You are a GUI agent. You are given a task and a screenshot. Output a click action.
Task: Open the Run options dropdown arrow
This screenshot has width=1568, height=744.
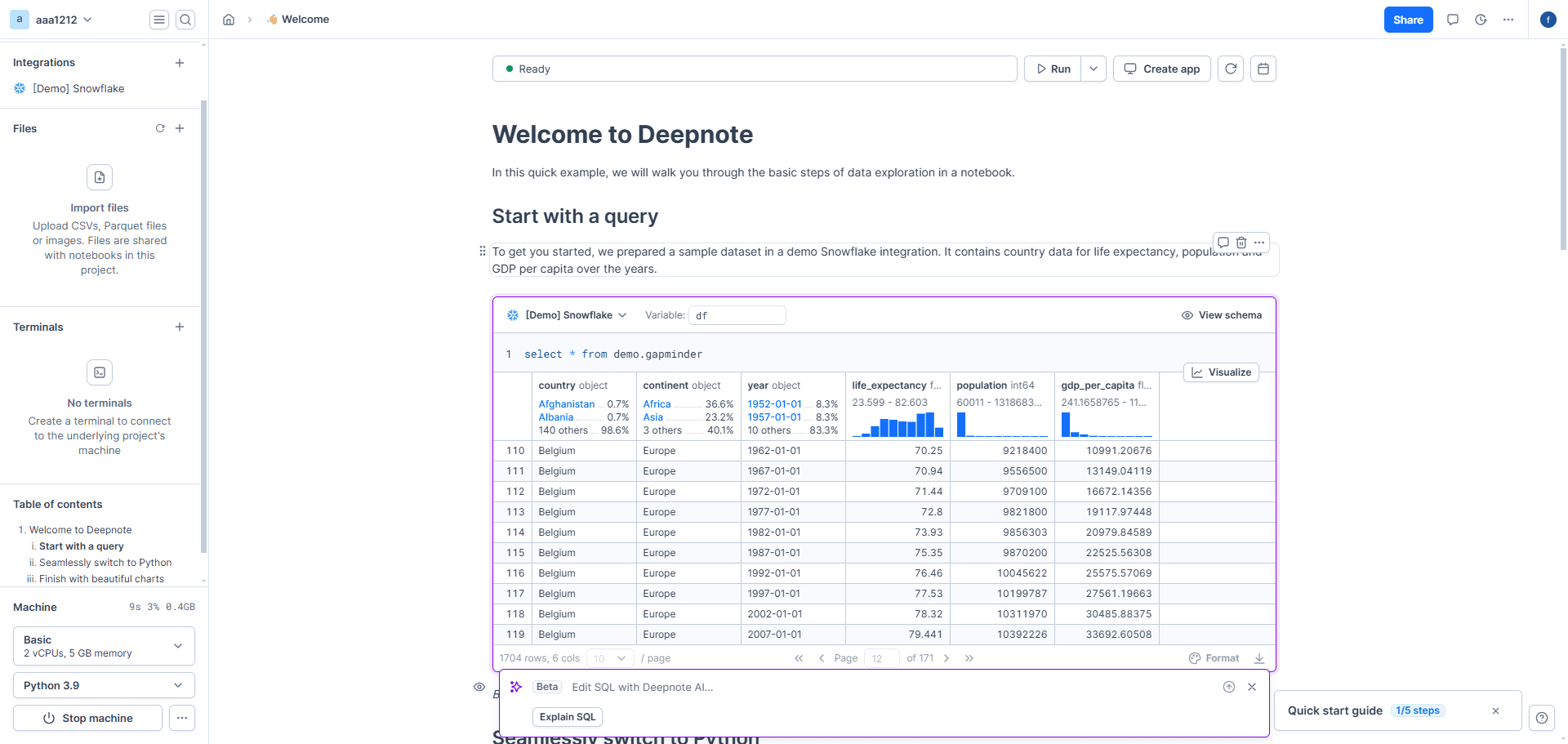click(1094, 69)
